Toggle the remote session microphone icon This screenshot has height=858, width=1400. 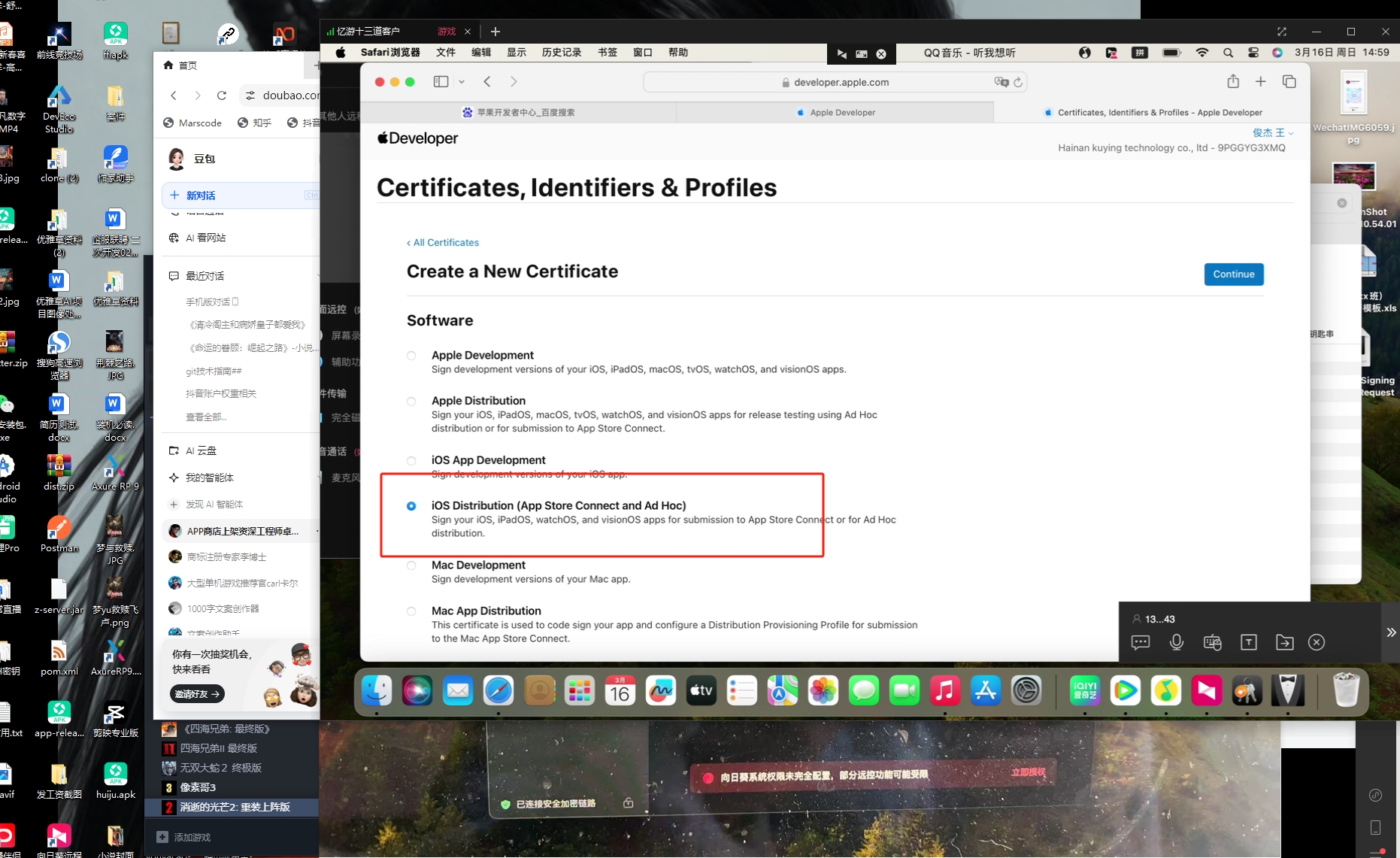[1177, 642]
